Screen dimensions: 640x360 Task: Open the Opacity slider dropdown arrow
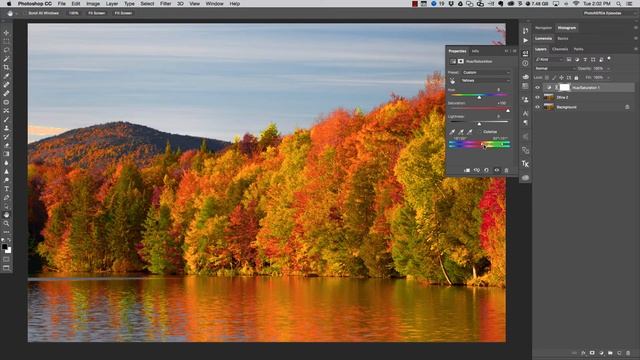coord(609,69)
